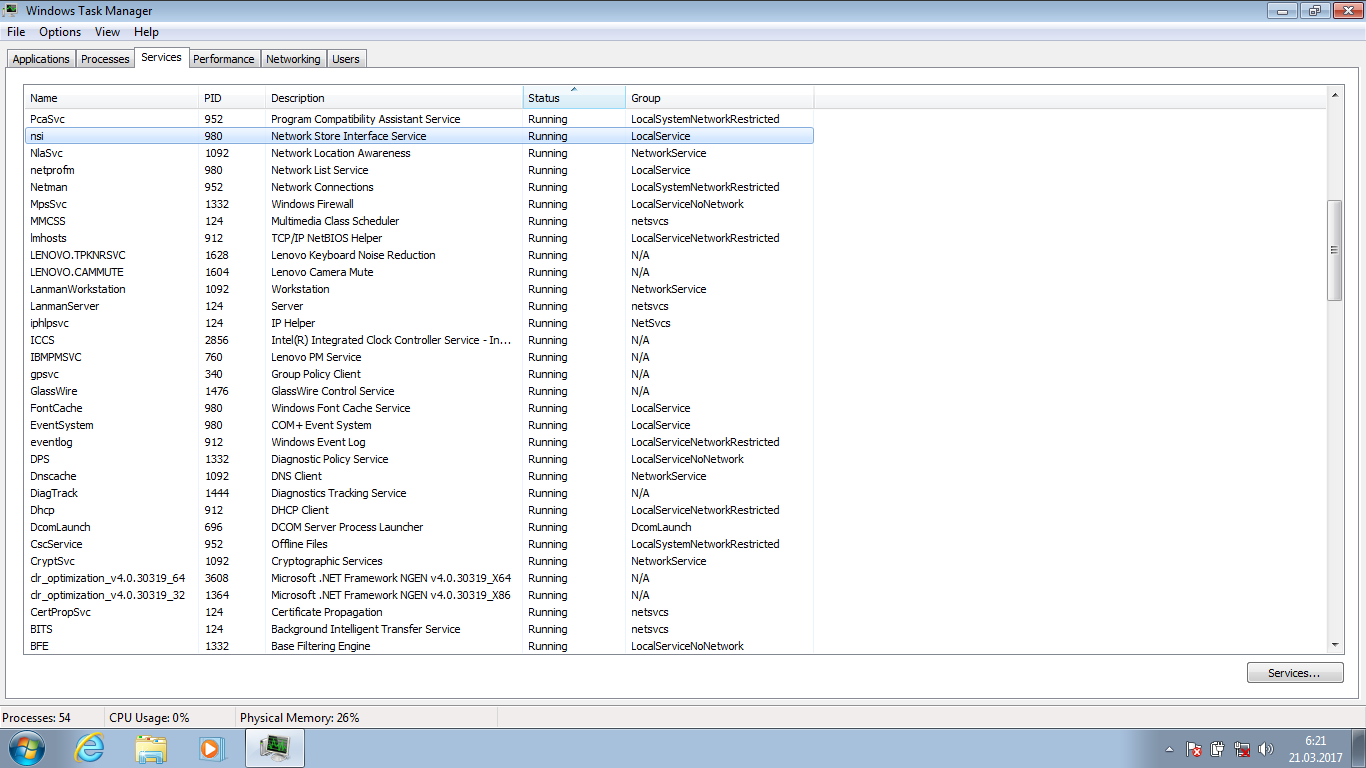Click the scrollbar down arrow in services list
Viewport: 1366px width, 768px height.
click(1334, 646)
